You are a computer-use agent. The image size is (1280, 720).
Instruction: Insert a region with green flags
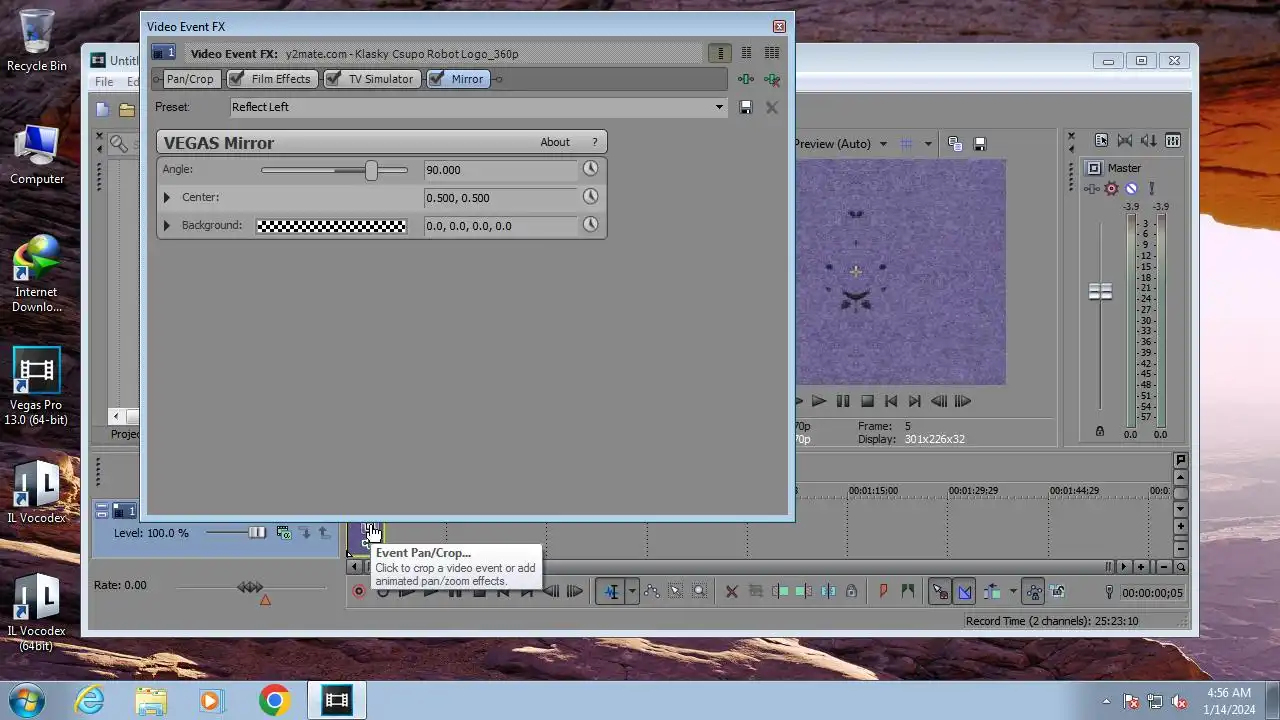click(x=907, y=592)
